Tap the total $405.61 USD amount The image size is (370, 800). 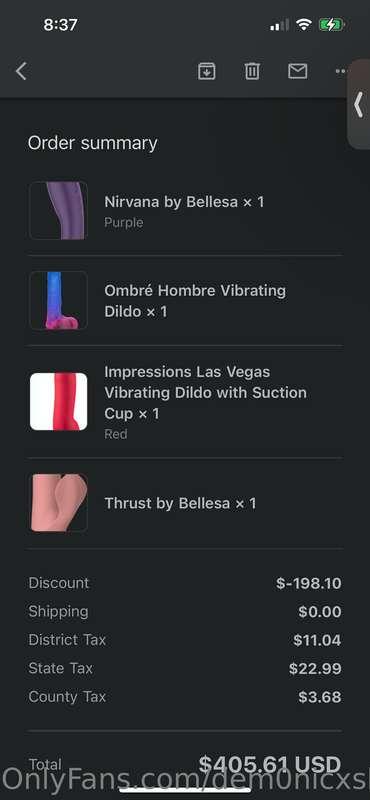(269, 764)
